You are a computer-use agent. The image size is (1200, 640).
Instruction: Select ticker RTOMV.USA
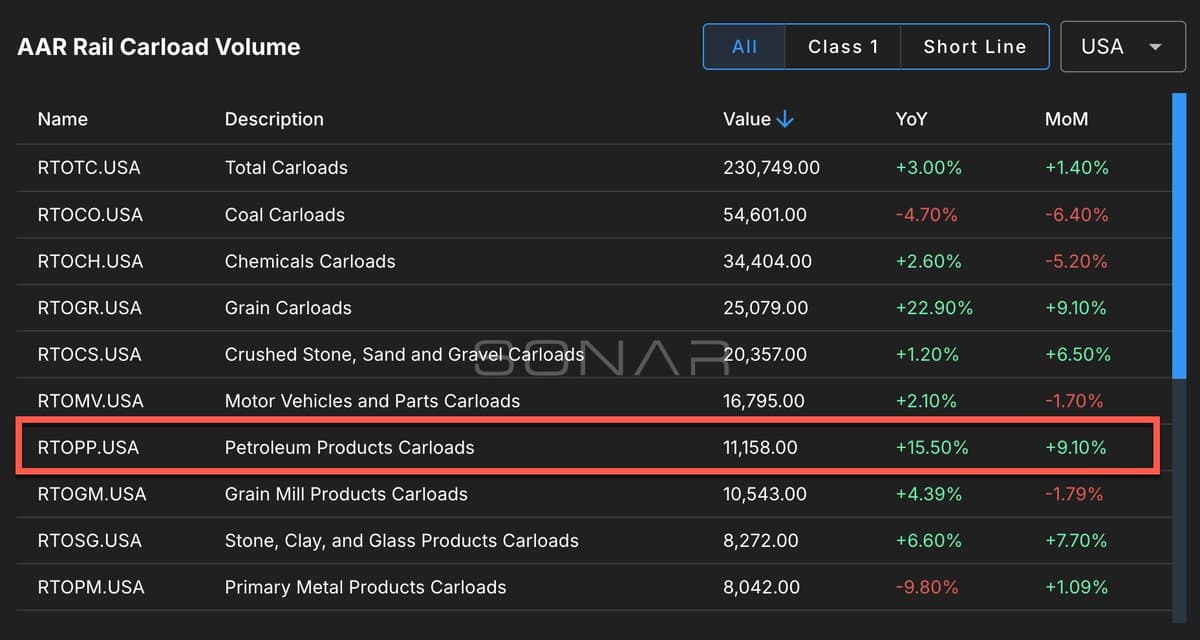(91, 401)
